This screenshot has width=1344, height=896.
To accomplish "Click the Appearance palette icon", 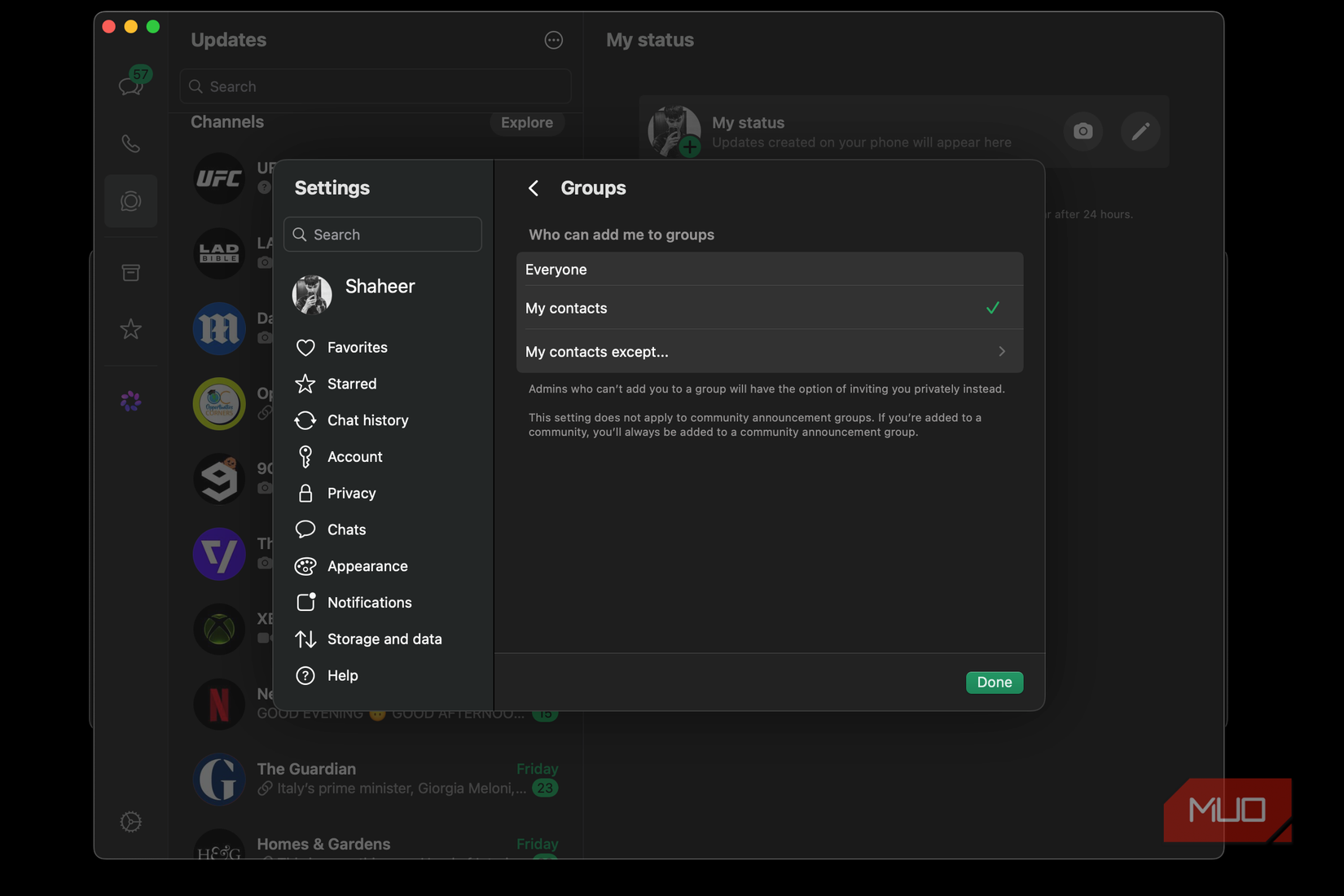I will click(305, 566).
